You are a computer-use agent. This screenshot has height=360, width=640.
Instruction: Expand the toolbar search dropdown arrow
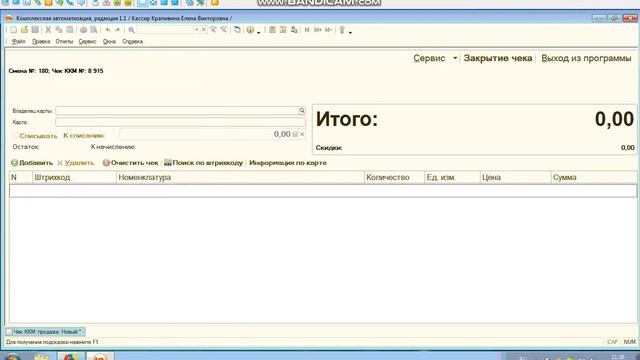click(196, 30)
